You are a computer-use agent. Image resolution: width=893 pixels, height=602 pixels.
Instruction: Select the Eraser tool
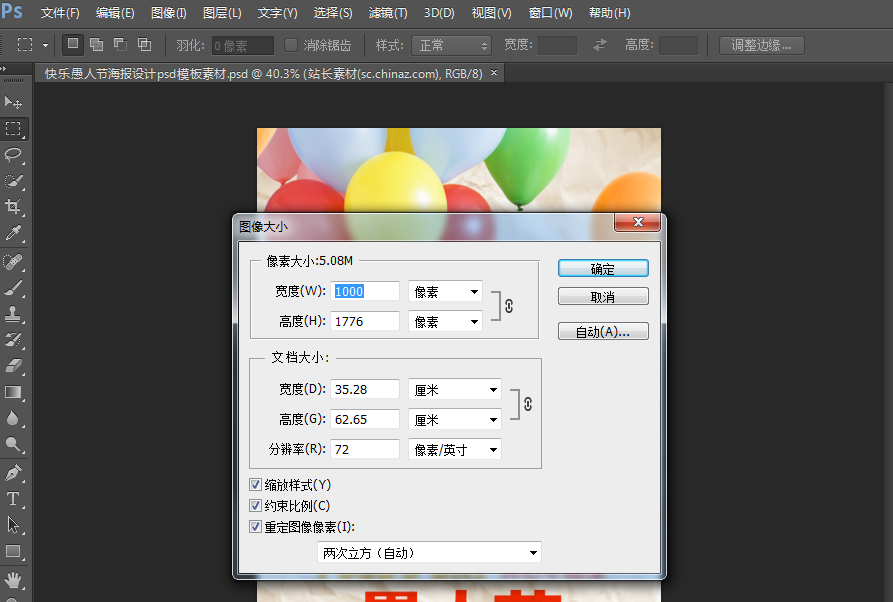(13, 366)
